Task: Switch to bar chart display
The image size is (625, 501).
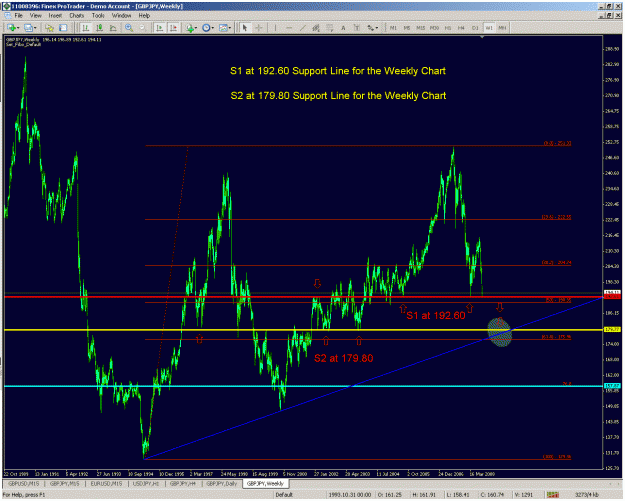Action: point(85,28)
